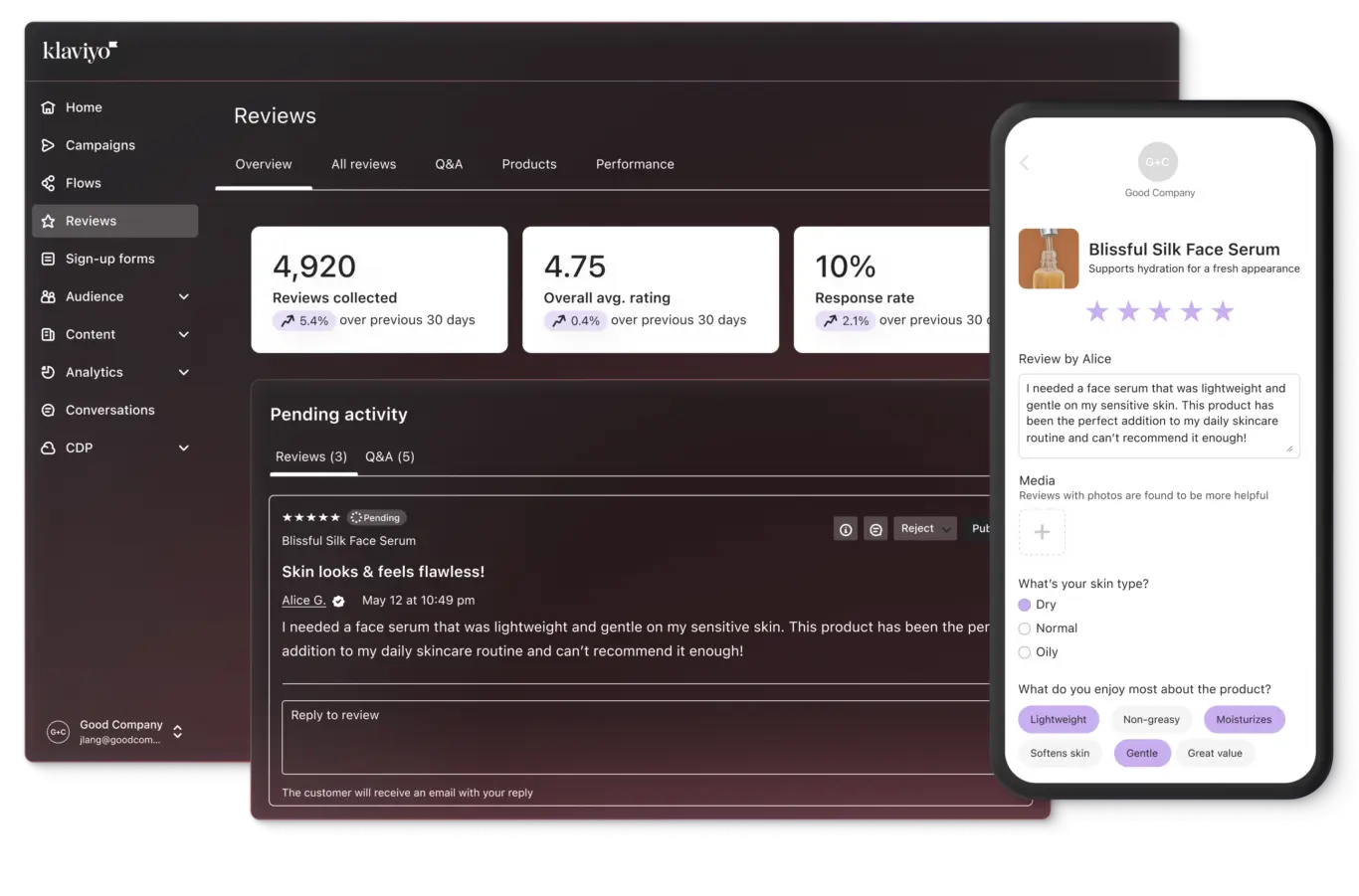Viewport: 1359px width, 896px height.
Task: Open the Products tab
Action: pos(529,164)
